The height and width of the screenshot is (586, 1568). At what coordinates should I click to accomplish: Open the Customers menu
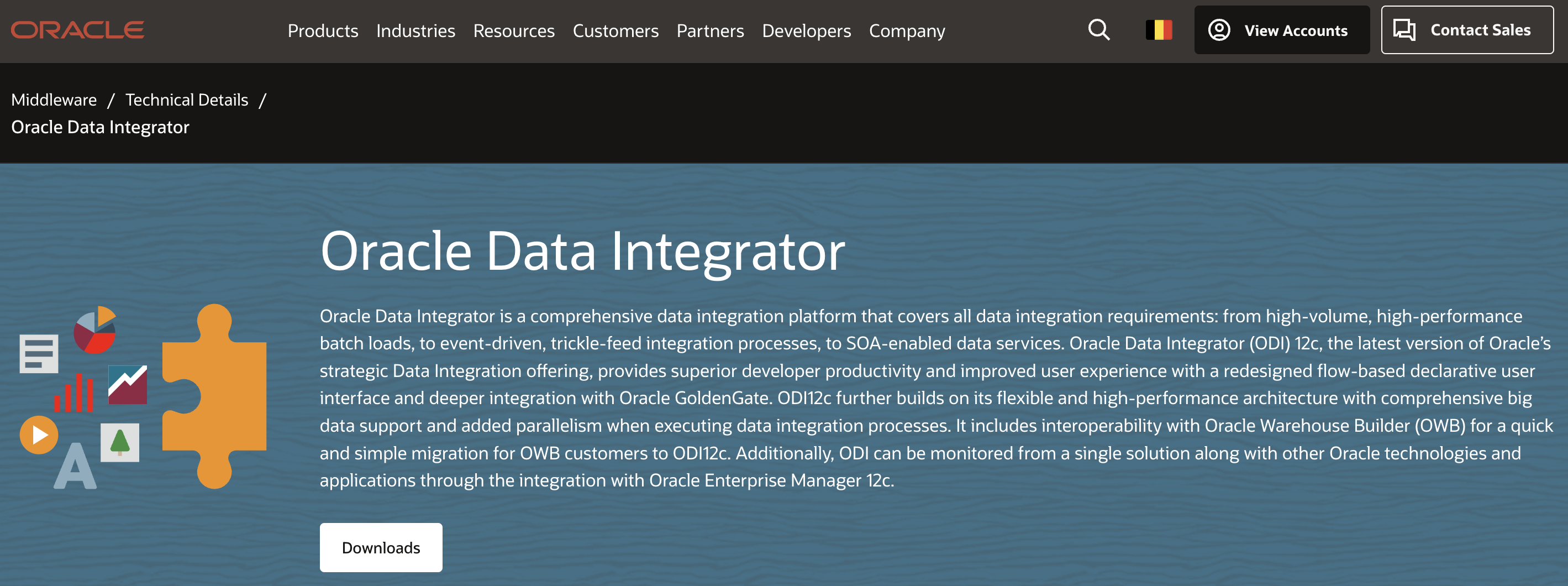(615, 30)
